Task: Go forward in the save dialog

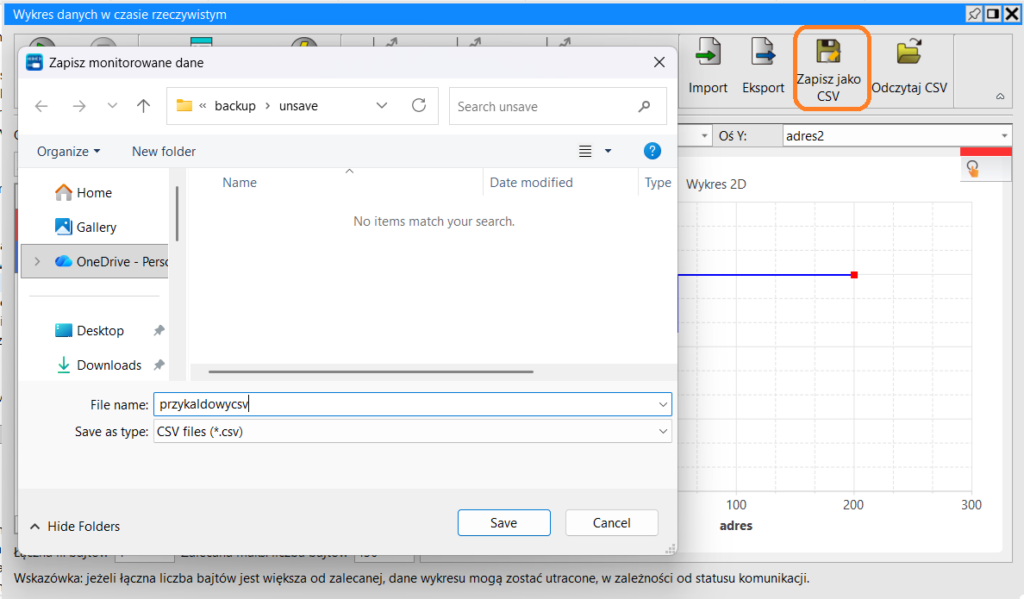Action: tap(79, 106)
